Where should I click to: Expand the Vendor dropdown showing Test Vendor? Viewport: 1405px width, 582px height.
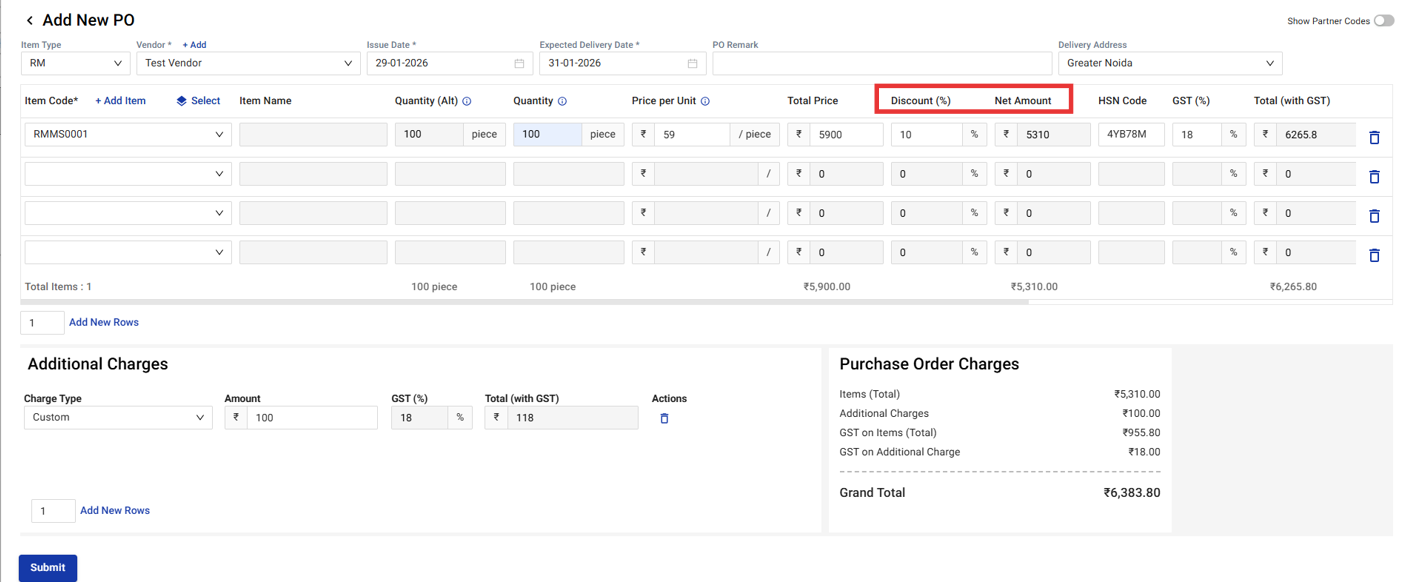click(248, 63)
